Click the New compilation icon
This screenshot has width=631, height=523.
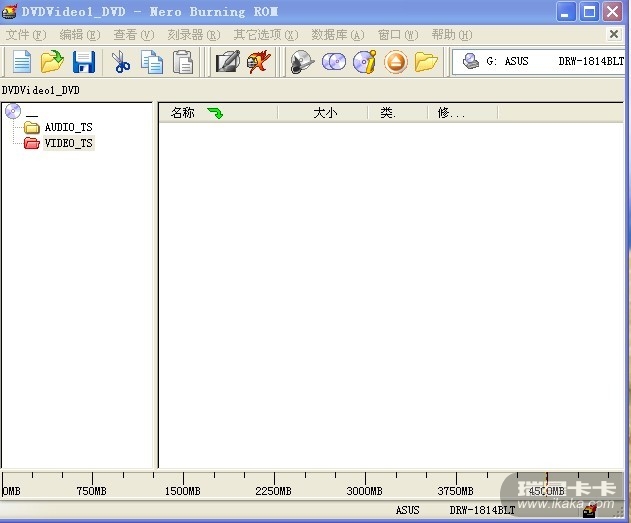21,62
